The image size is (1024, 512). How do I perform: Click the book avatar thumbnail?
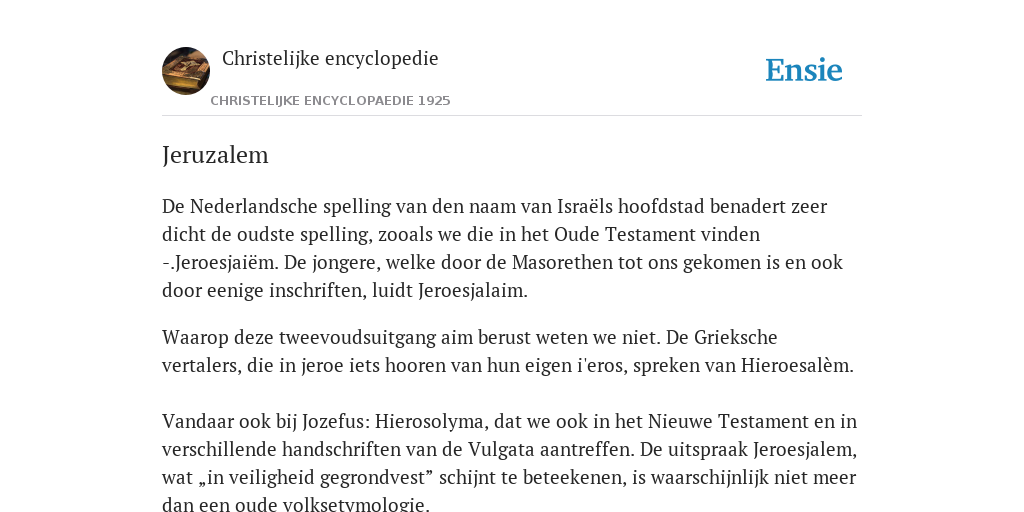[x=186, y=71]
